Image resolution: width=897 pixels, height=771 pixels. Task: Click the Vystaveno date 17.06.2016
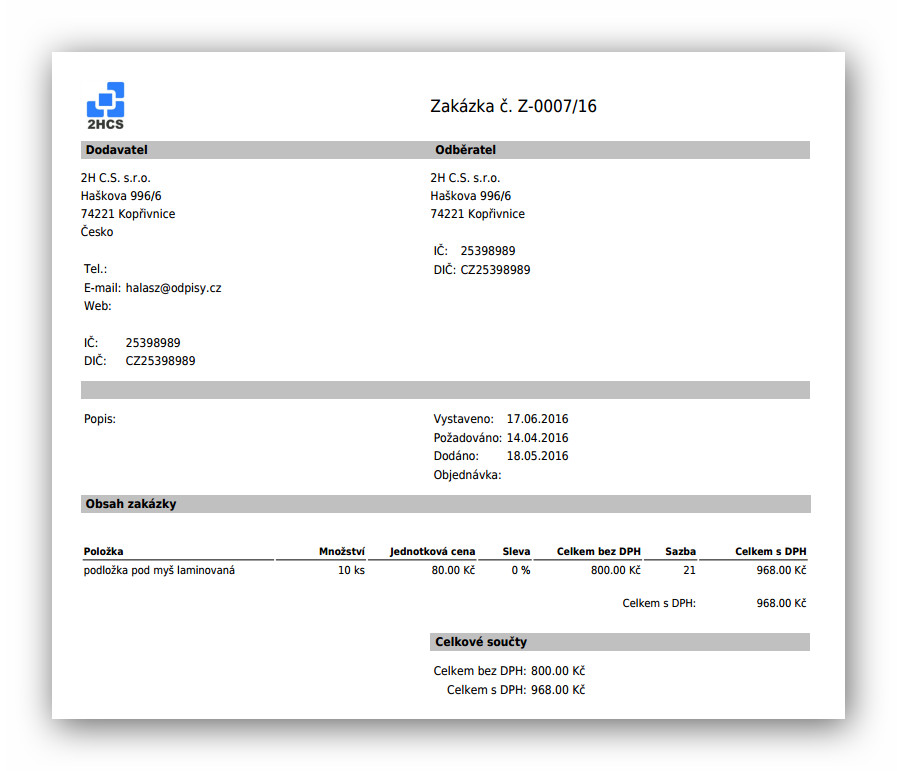[537, 419]
